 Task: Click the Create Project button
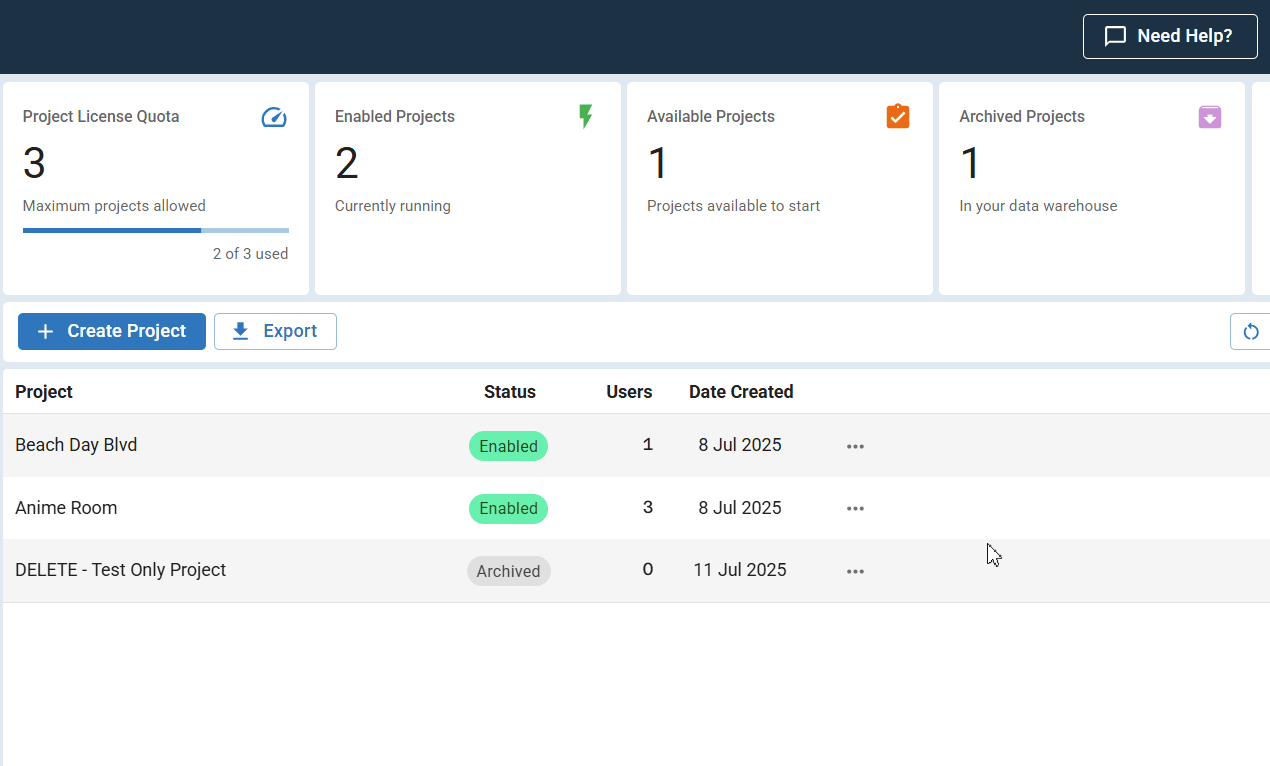coord(112,331)
